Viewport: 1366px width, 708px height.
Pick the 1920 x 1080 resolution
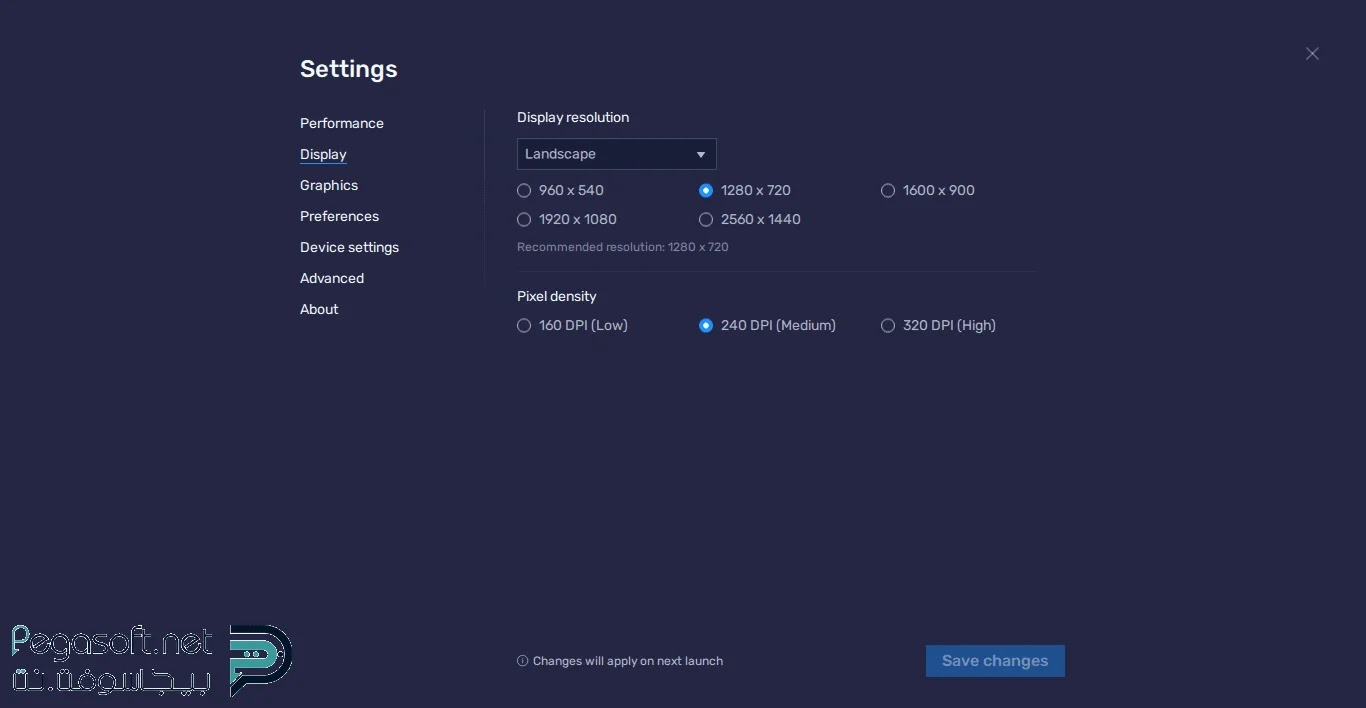(524, 220)
